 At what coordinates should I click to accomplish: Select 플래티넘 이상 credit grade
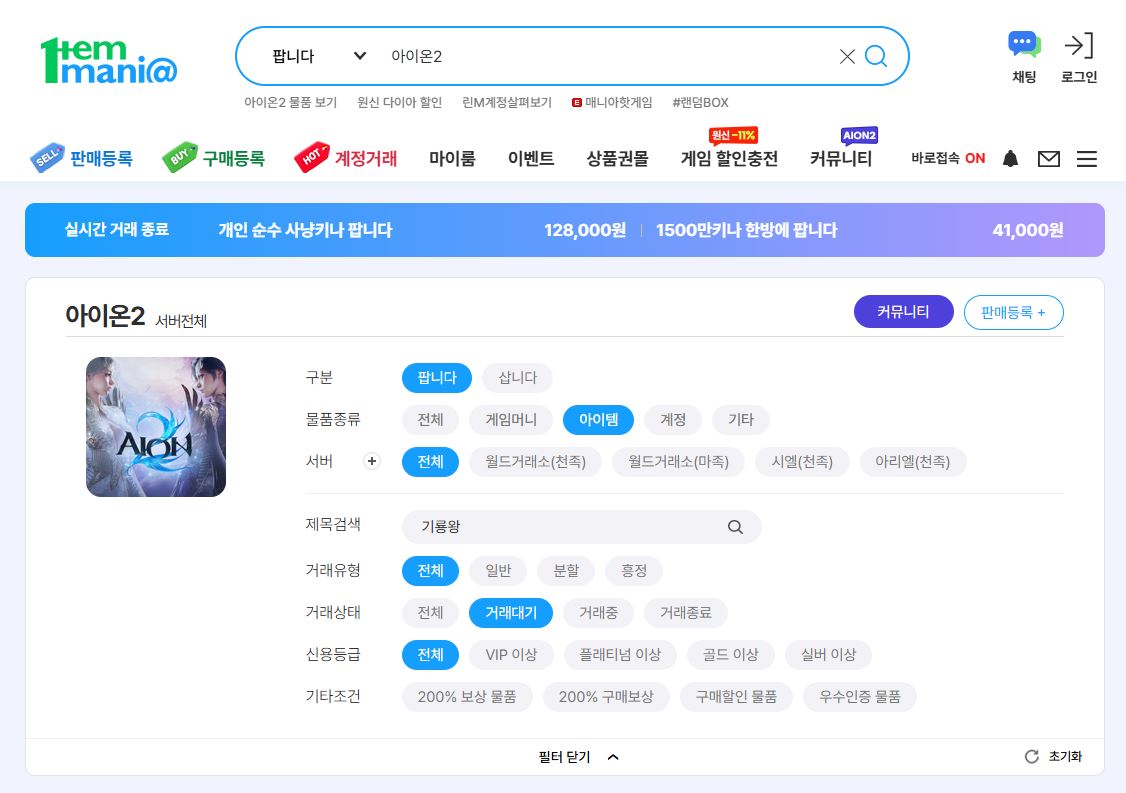(620, 654)
